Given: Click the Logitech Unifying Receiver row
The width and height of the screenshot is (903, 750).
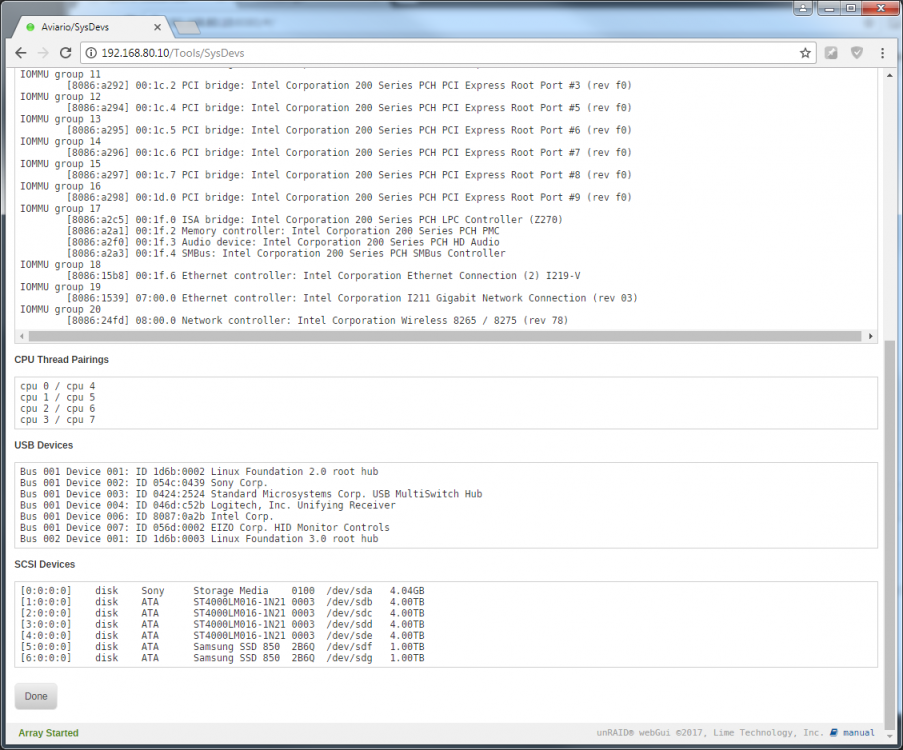Looking at the screenshot, I should [208, 505].
